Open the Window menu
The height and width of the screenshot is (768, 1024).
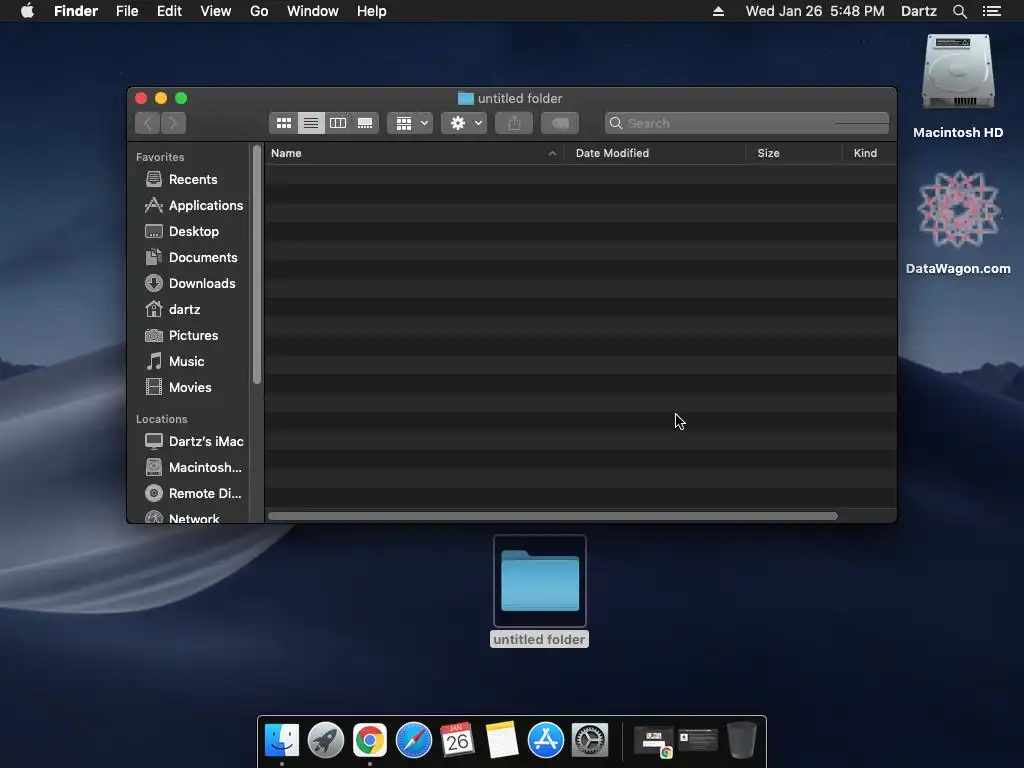tap(313, 11)
